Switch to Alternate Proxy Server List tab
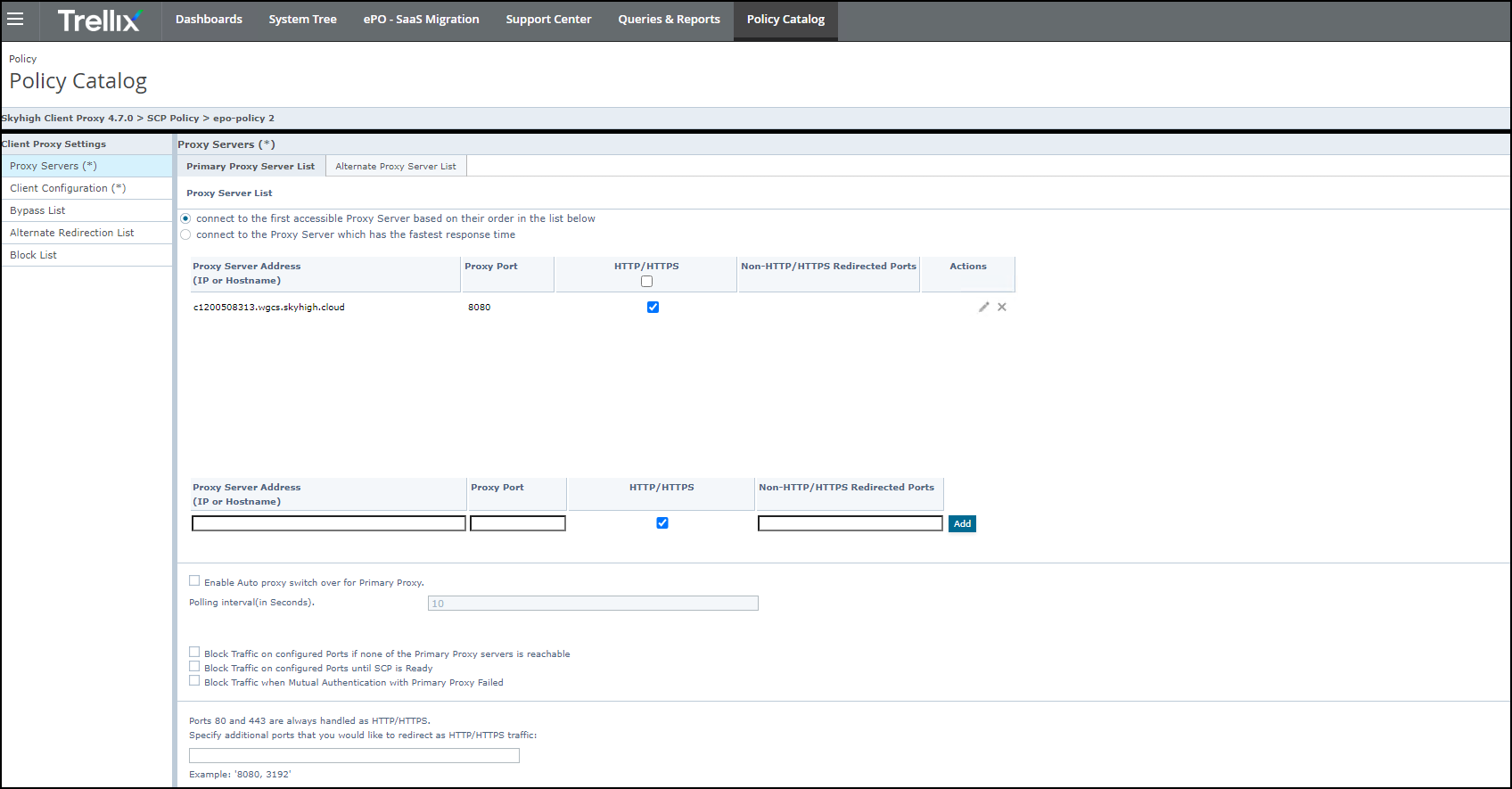Viewport: 1512px width, 789px height. (x=395, y=166)
